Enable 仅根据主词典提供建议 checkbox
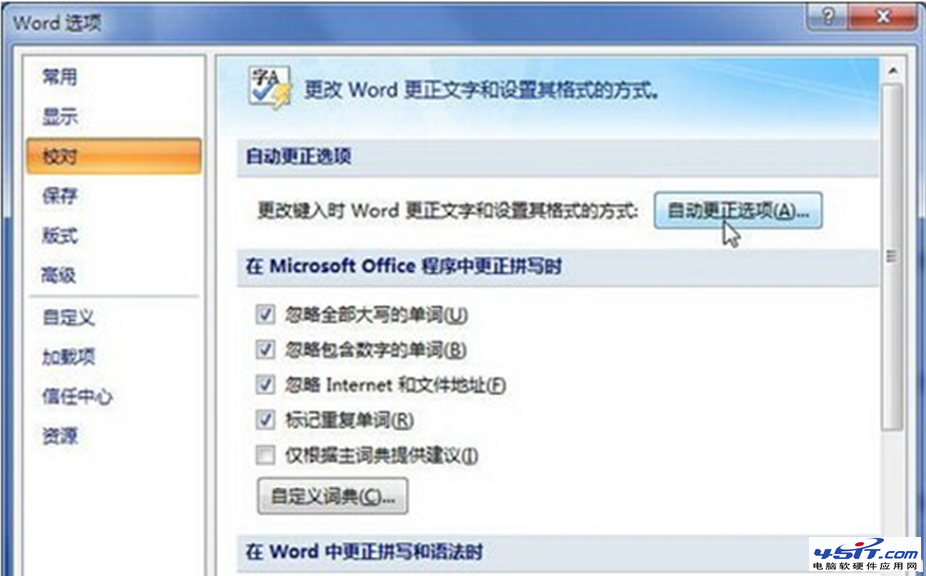 (x=265, y=455)
